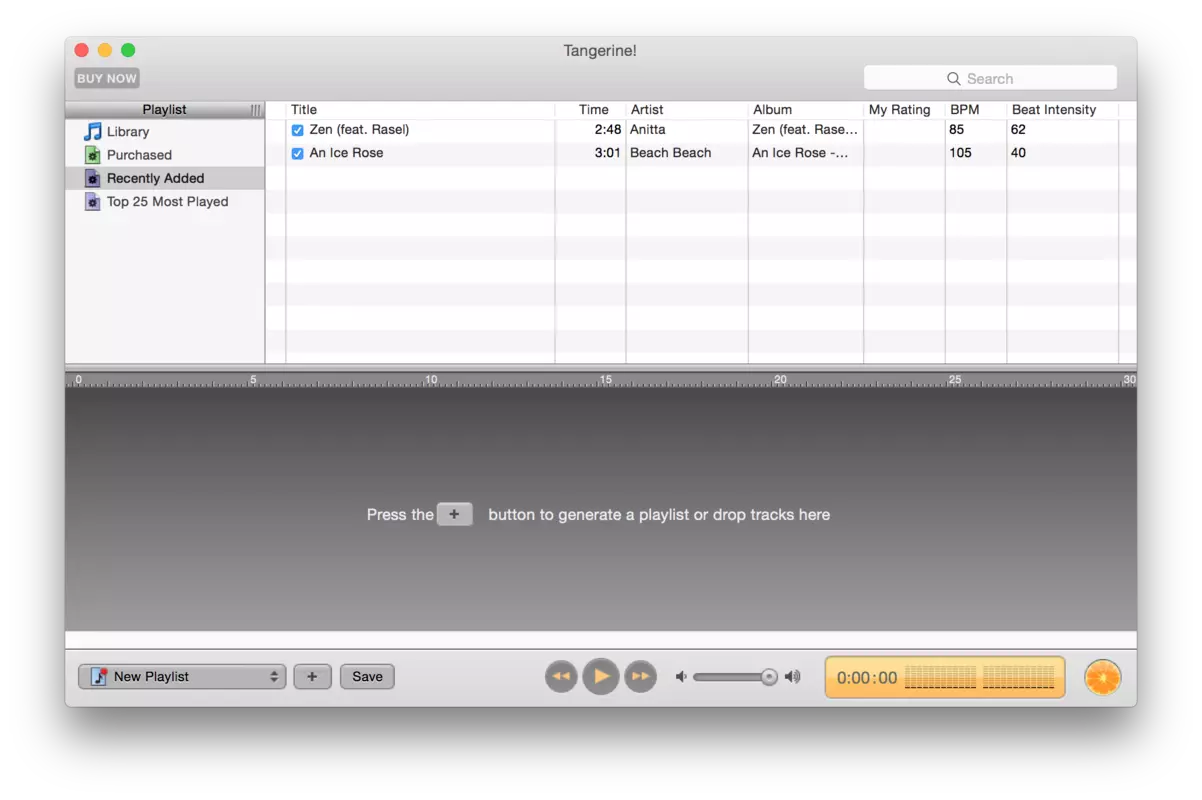Click the tangerine orange slice icon

[x=1103, y=677]
